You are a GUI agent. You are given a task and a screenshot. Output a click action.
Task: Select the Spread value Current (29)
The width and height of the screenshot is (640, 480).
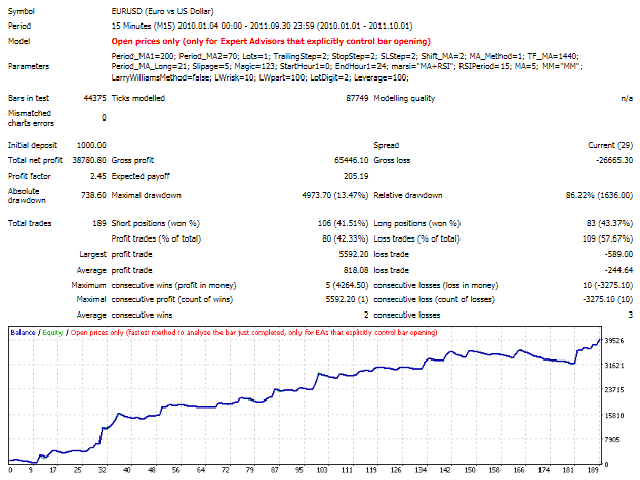pyautogui.click(x=607, y=145)
